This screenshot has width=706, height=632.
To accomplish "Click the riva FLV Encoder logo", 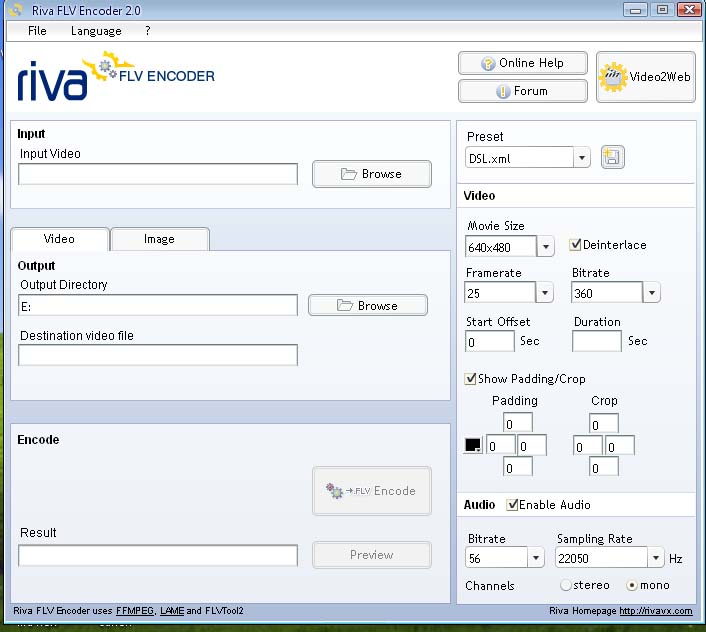I will pyautogui.click(x=116, y=77).
